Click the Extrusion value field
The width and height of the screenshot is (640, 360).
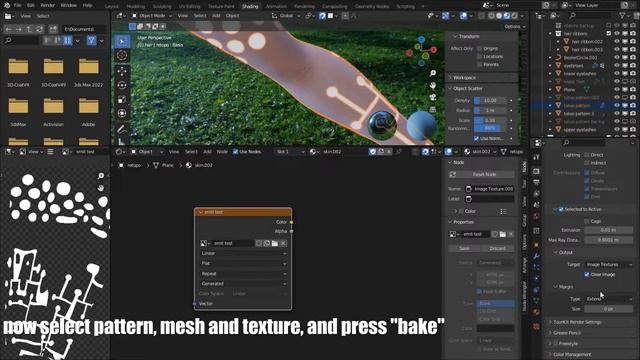tap(609, 230)
